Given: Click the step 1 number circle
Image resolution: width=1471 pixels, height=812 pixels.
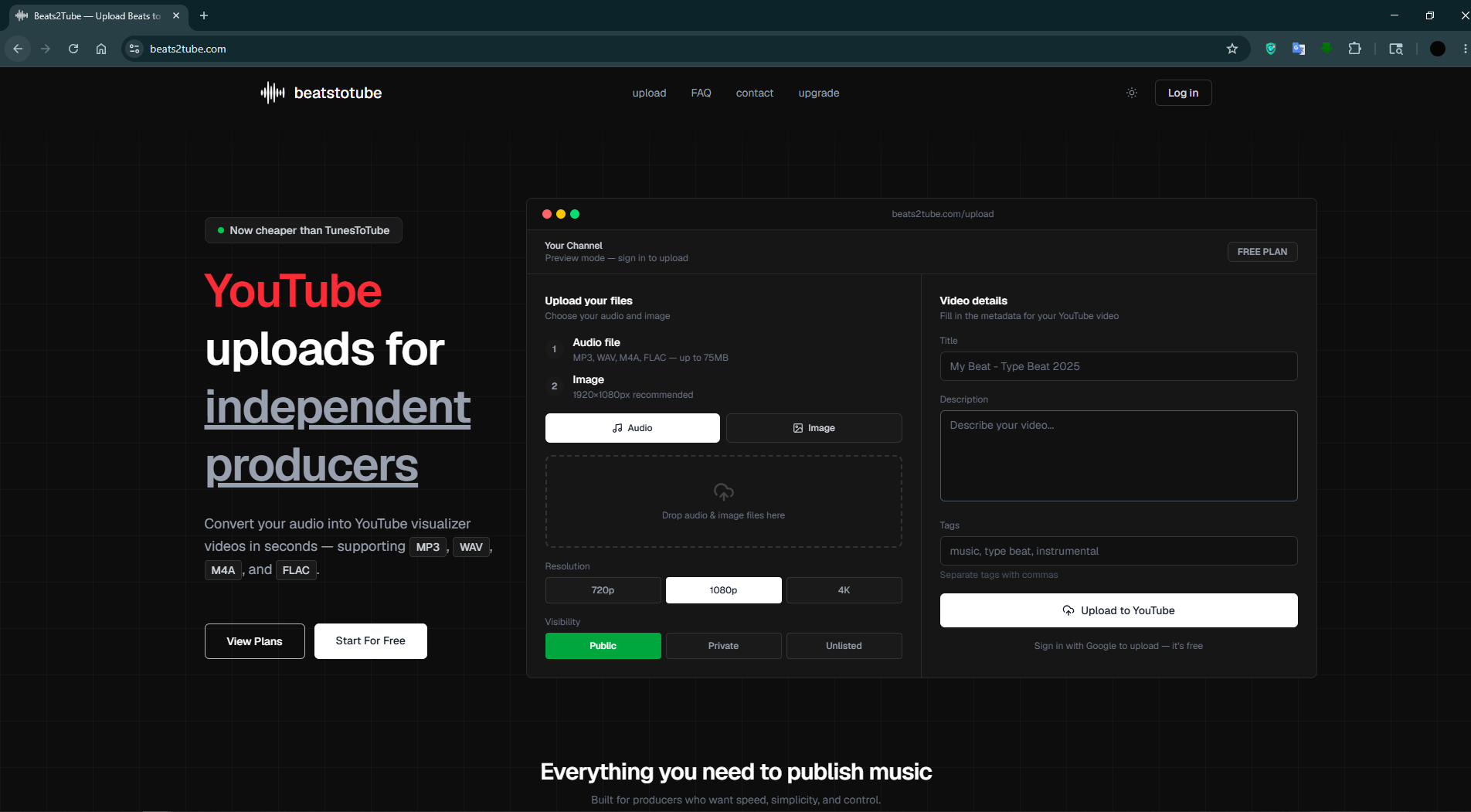Looking at the screenshot, I should (x=554, y=349).
